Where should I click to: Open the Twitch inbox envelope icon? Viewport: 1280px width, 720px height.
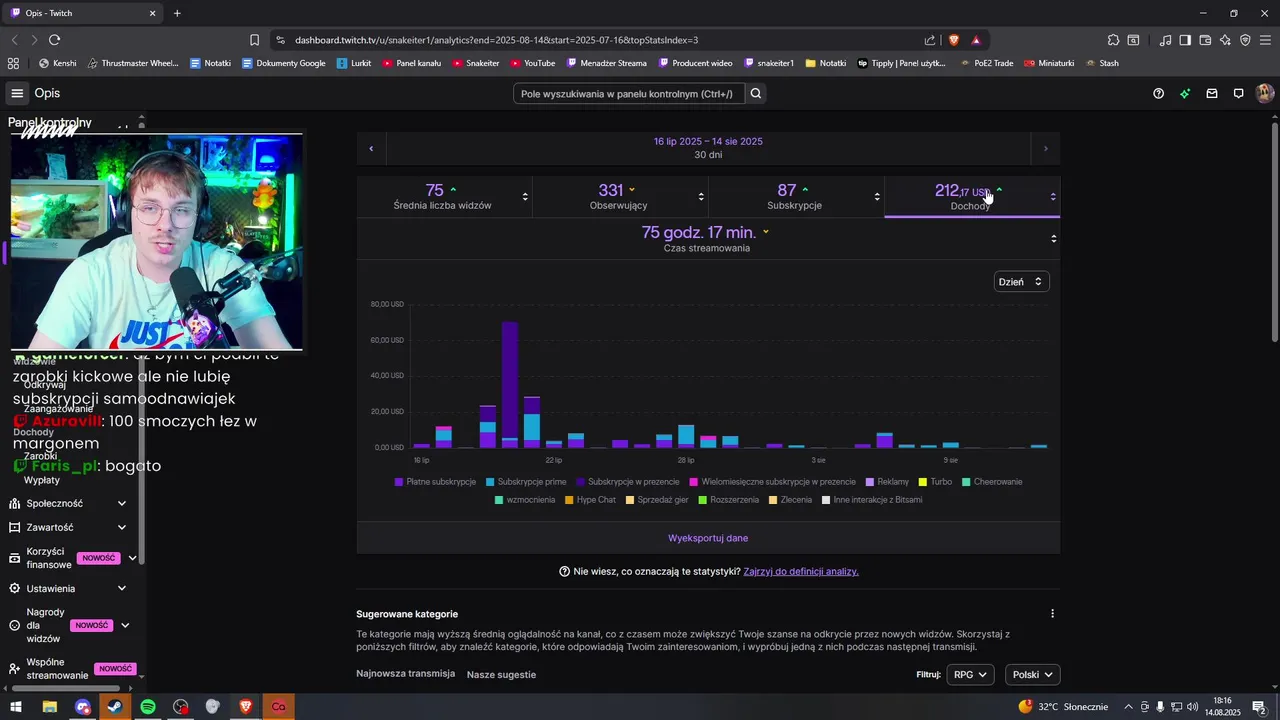[x=1212, y=93]
